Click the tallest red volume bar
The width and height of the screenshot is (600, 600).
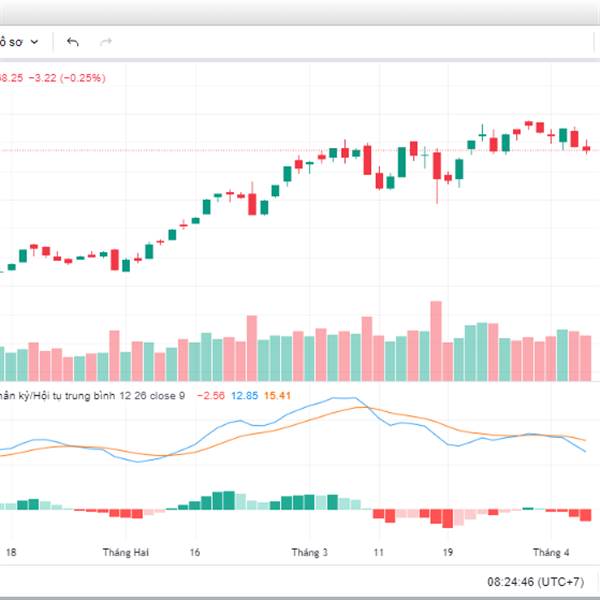(436, 341)
